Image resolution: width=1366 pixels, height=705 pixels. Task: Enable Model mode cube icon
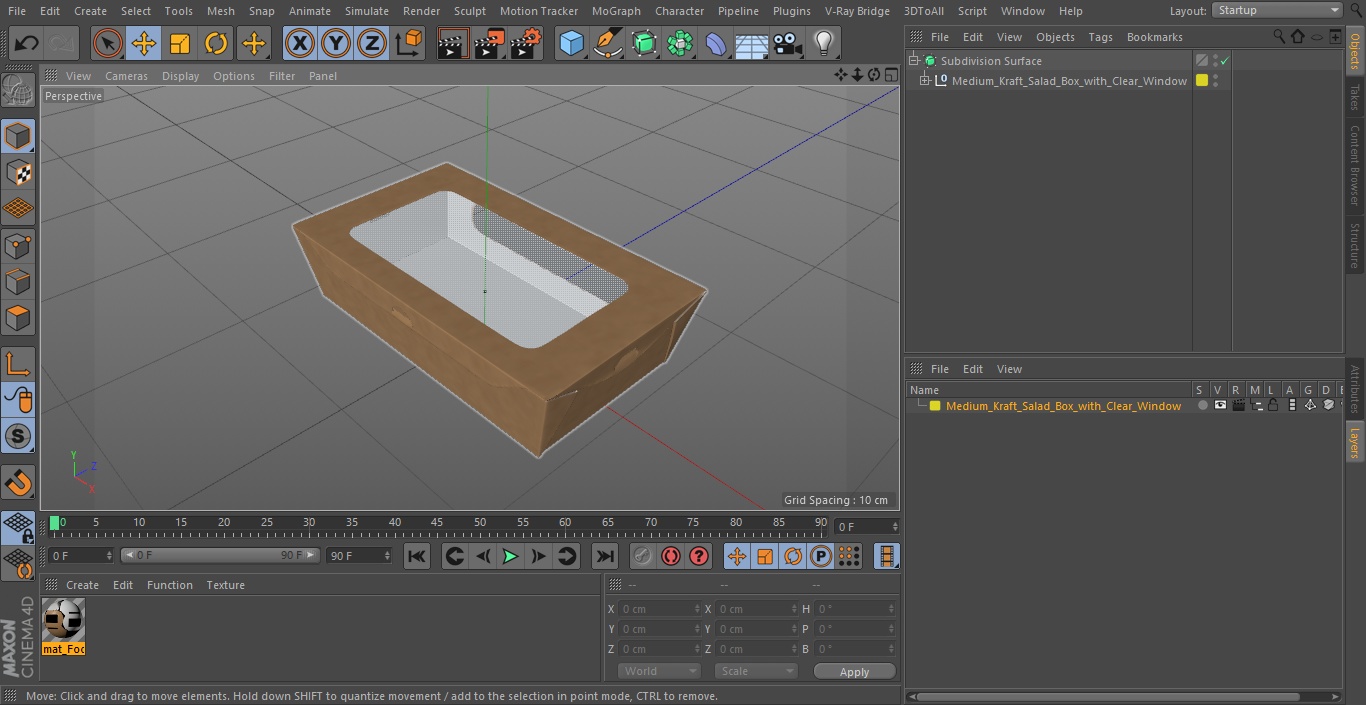coord(18,136)
